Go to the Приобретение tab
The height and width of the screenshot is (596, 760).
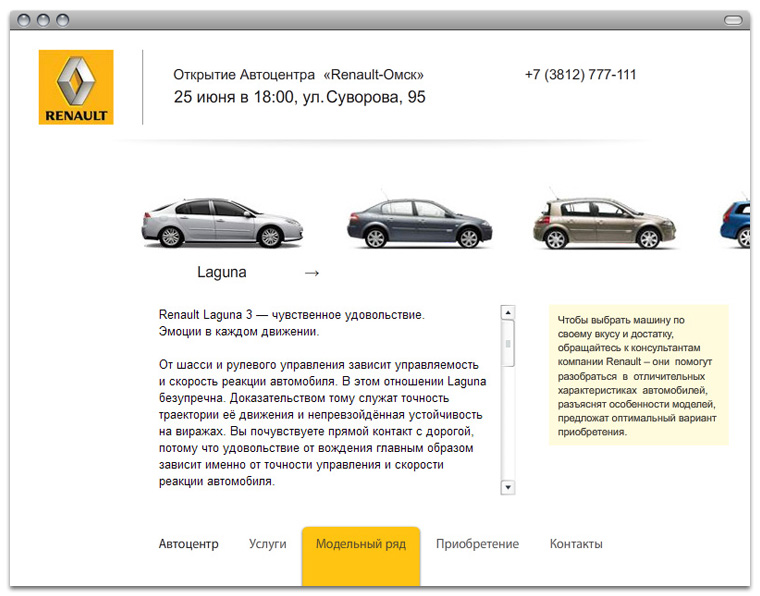(x=477, y=544)
